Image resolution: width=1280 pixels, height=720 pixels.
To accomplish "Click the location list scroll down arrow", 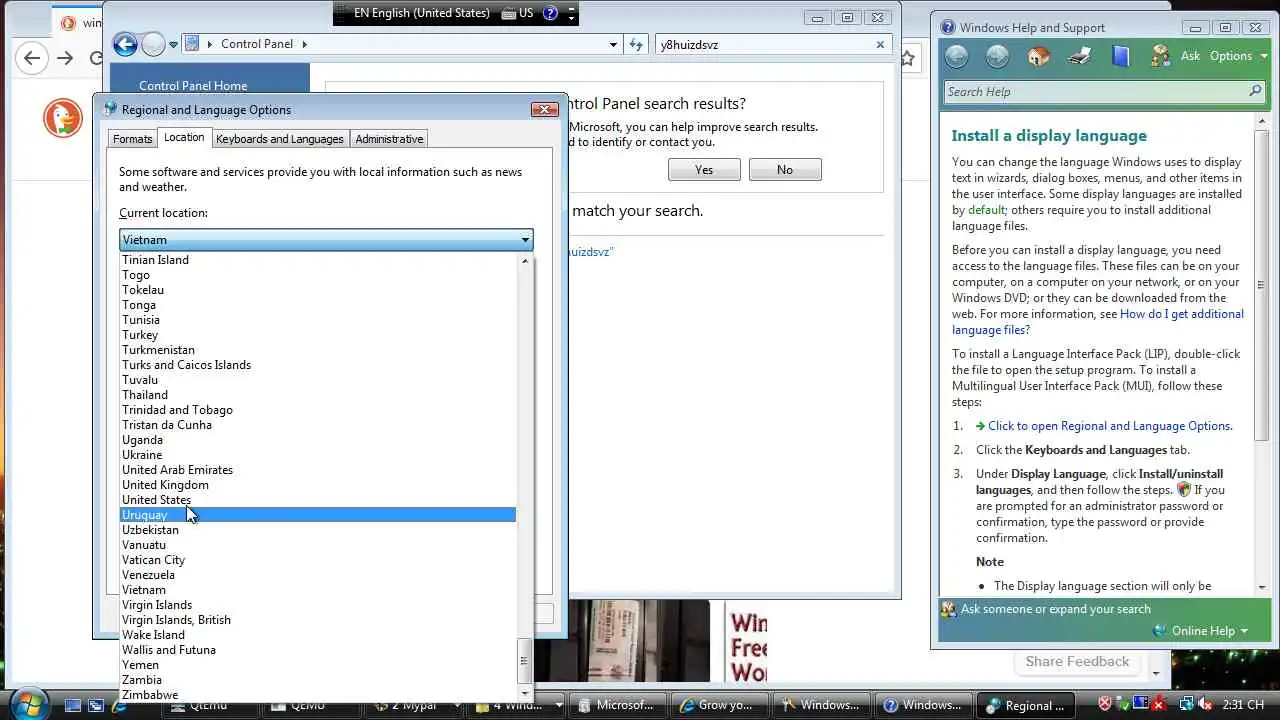I will click(525, 693).
